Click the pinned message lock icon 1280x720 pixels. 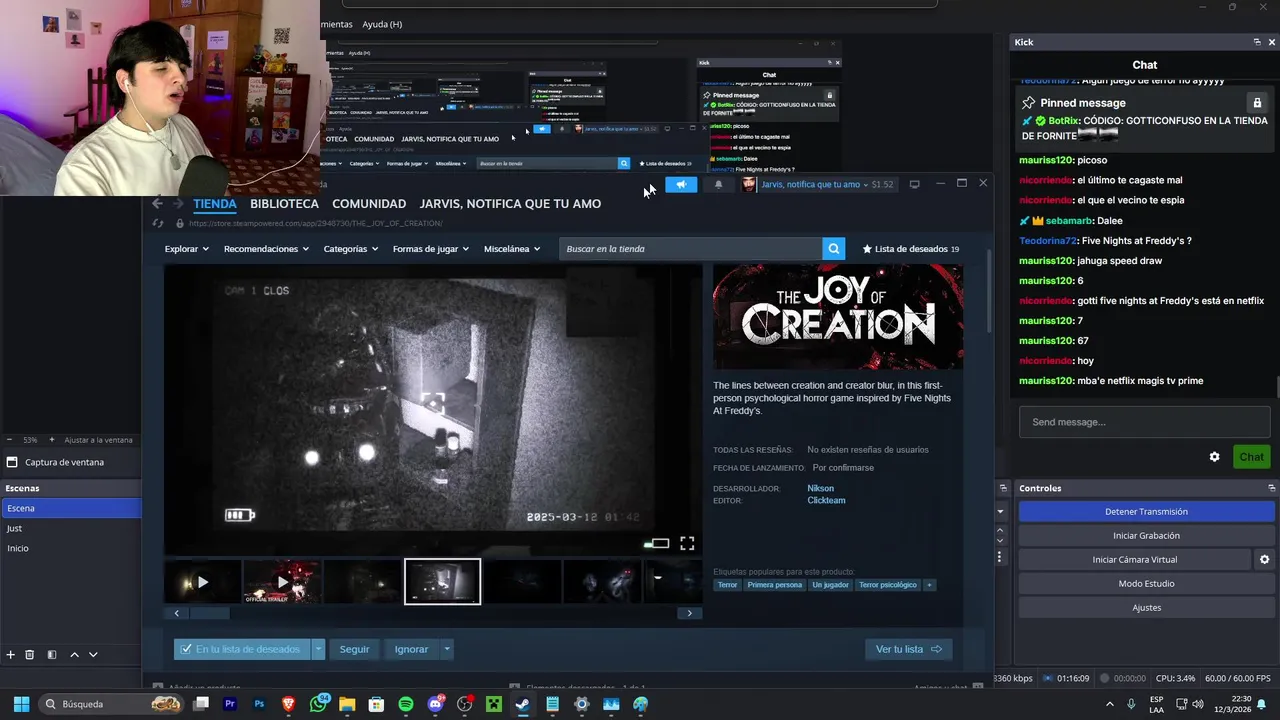1257,103
